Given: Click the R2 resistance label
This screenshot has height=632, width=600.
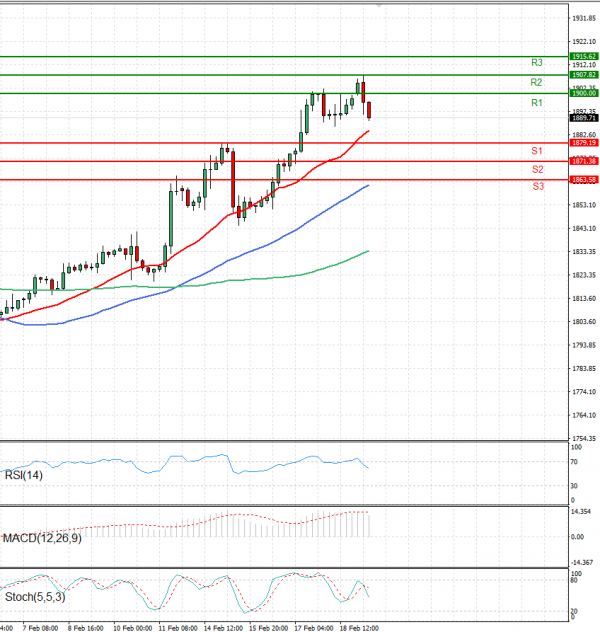Looking at the screenshot, I should [537, 82].
